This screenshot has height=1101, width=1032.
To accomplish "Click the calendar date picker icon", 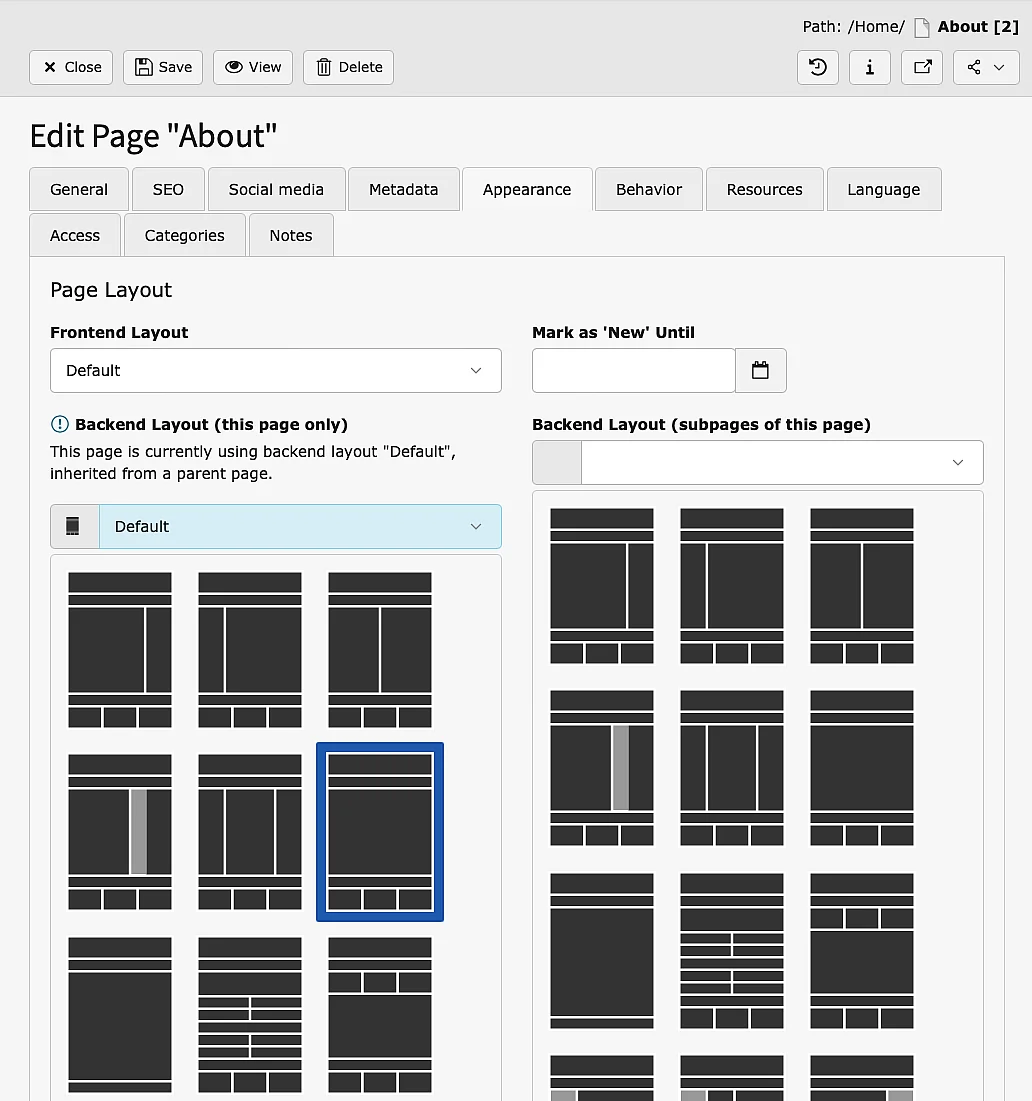I will [760, 371].
